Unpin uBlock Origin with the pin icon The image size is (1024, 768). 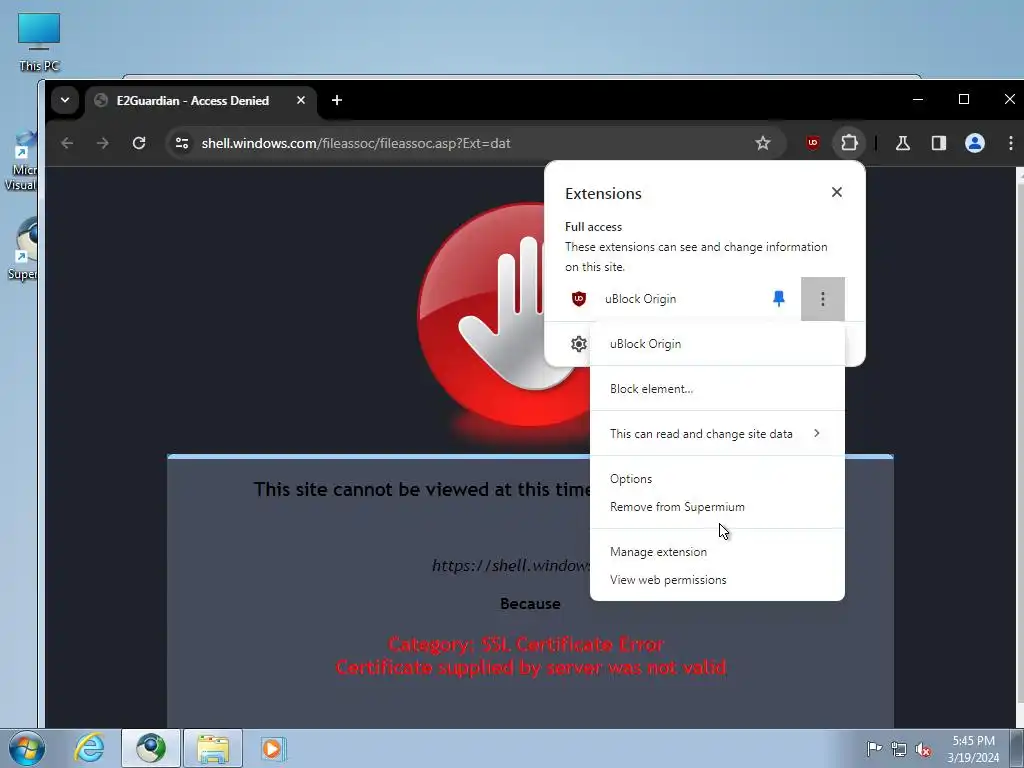[x=778, y=298]
